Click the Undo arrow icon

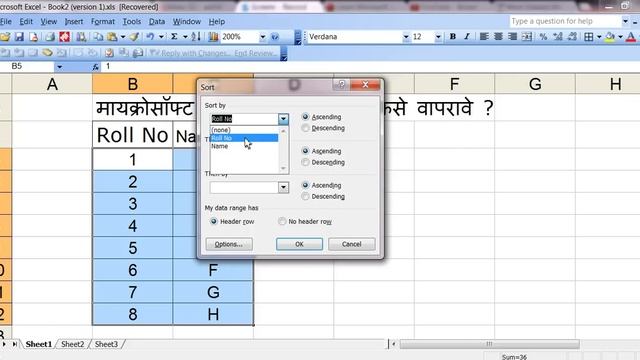[x=150, y=37]
